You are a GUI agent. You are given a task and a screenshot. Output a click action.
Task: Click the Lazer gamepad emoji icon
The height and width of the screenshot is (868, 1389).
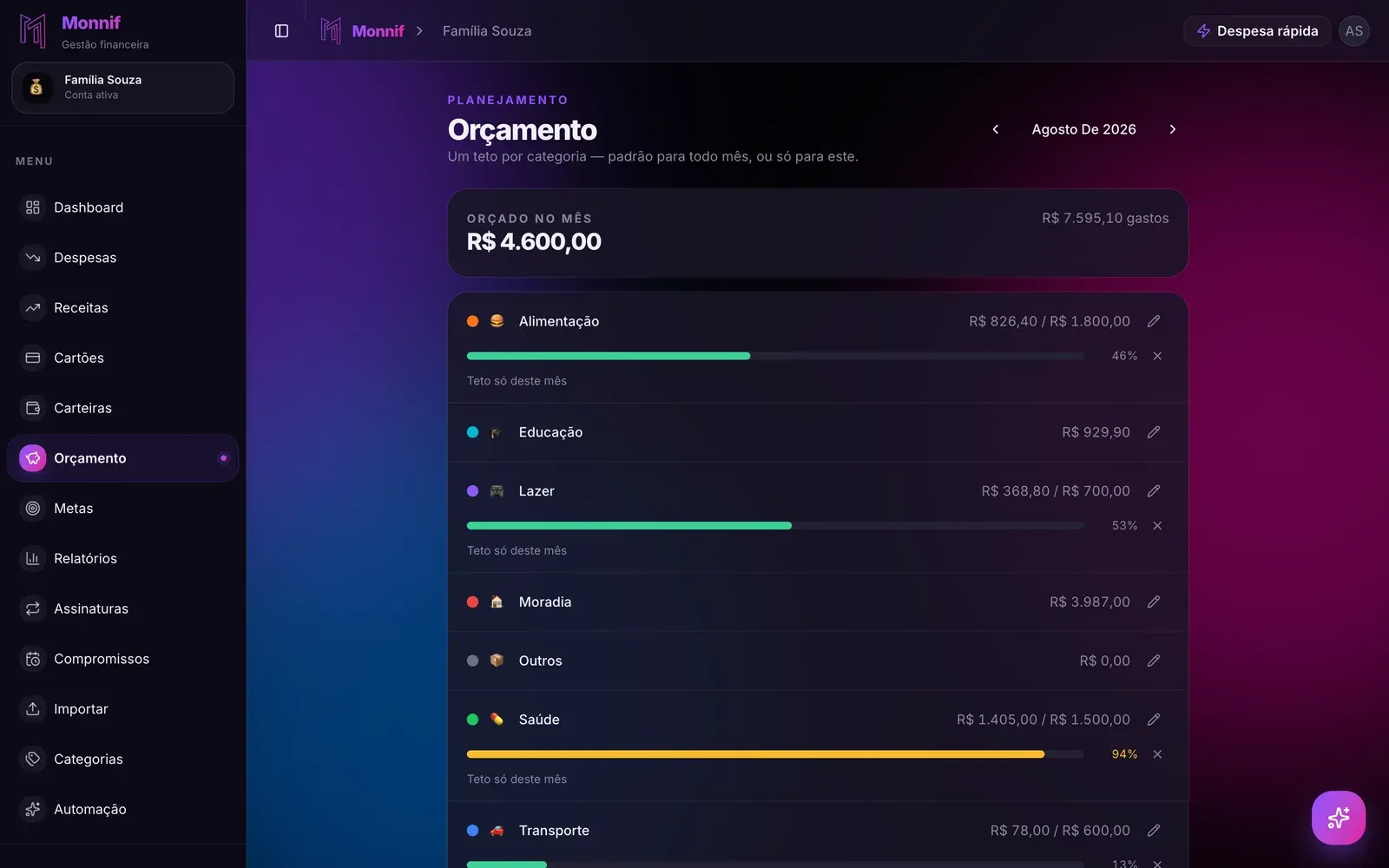(497, 491)
